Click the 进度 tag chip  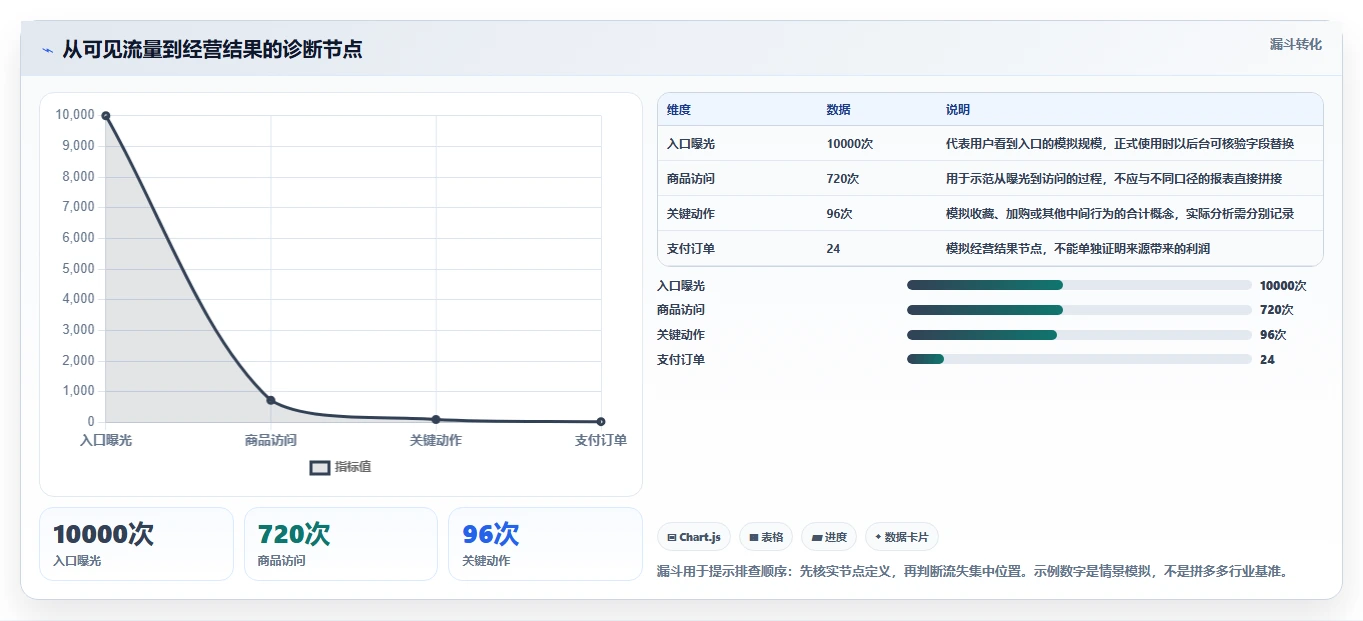[829, 537]
